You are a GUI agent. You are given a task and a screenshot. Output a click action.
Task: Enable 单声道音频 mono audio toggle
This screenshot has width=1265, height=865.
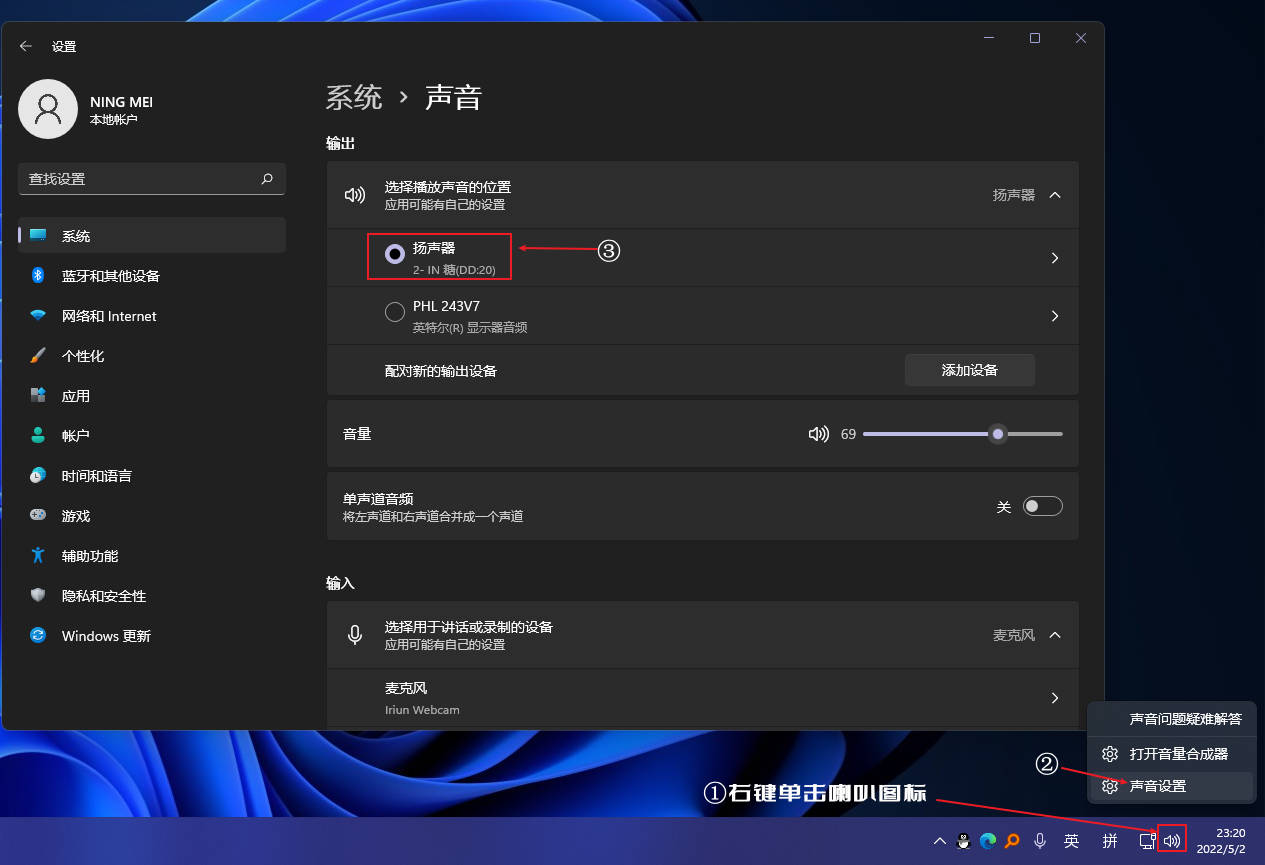tap(1042, 506)
